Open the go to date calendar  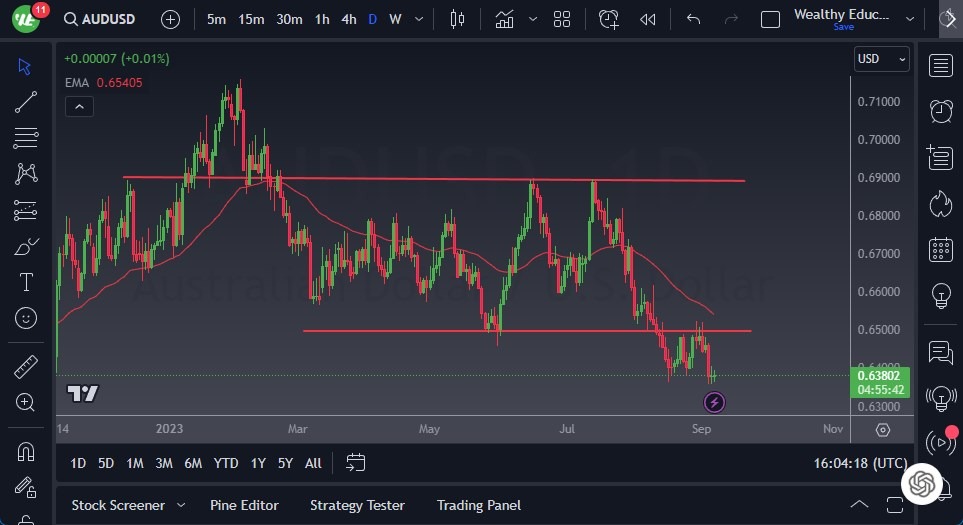click(x=356, y=462)
